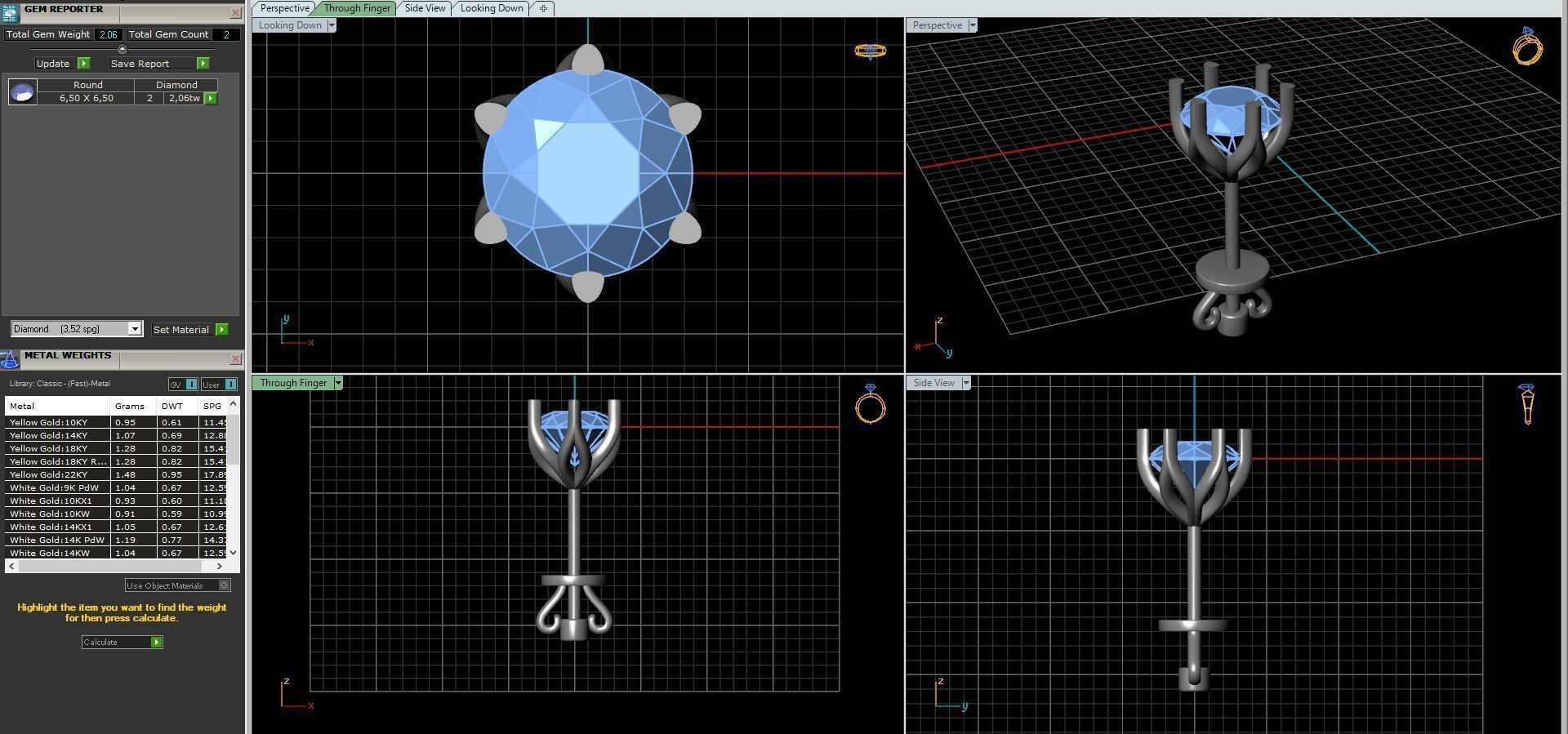Switch to the Through Finger tab
Viewport: 1568px width, 734px height.
tap(357, 8)
